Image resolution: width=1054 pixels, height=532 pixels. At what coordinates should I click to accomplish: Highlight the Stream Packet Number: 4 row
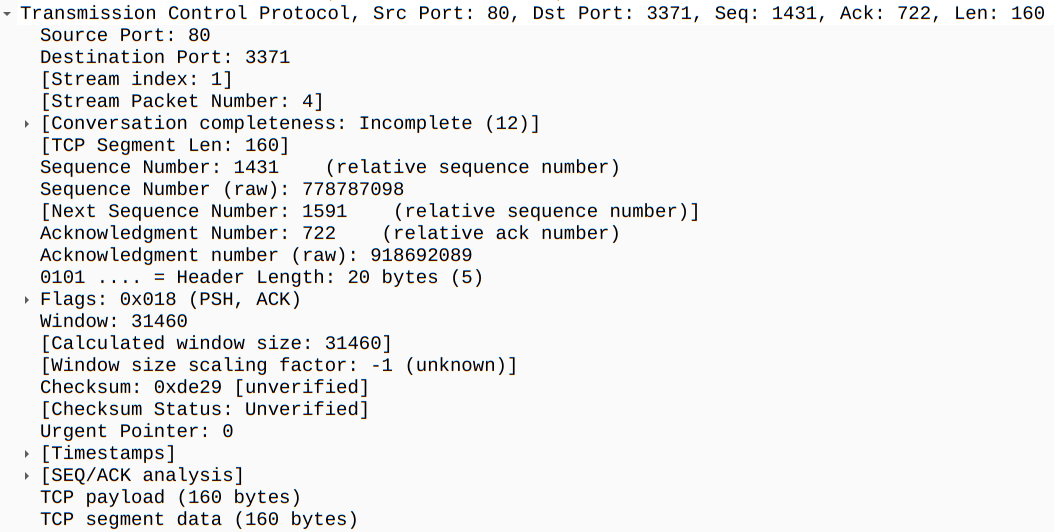[x=181, y=101]
